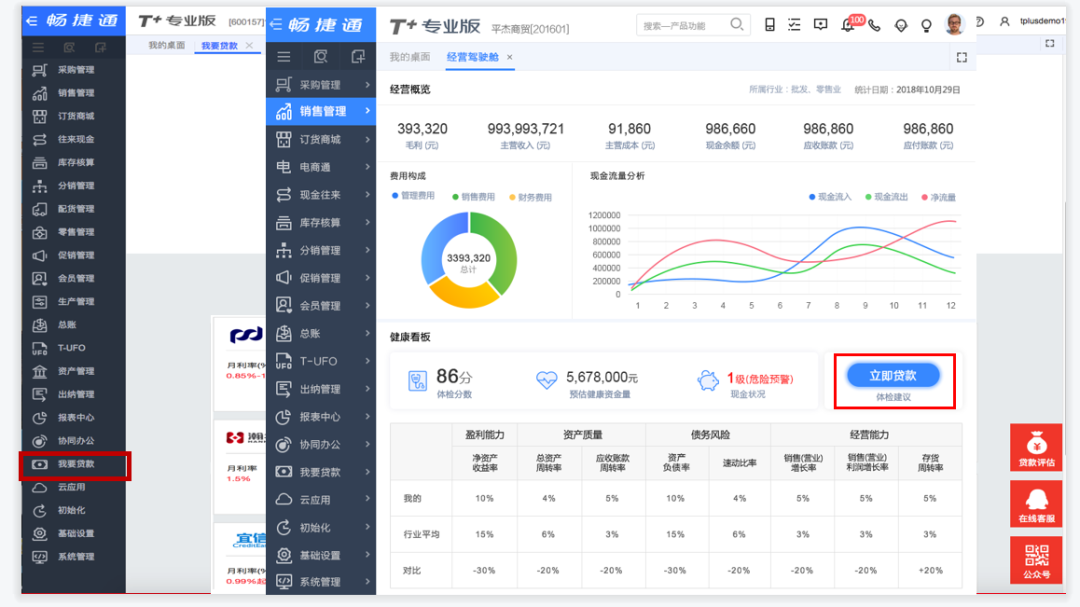Image resolution: width=1080 pixels, height=607 pixels.
Task: Open the user avatar photo
Action: (x=954, y=24)
